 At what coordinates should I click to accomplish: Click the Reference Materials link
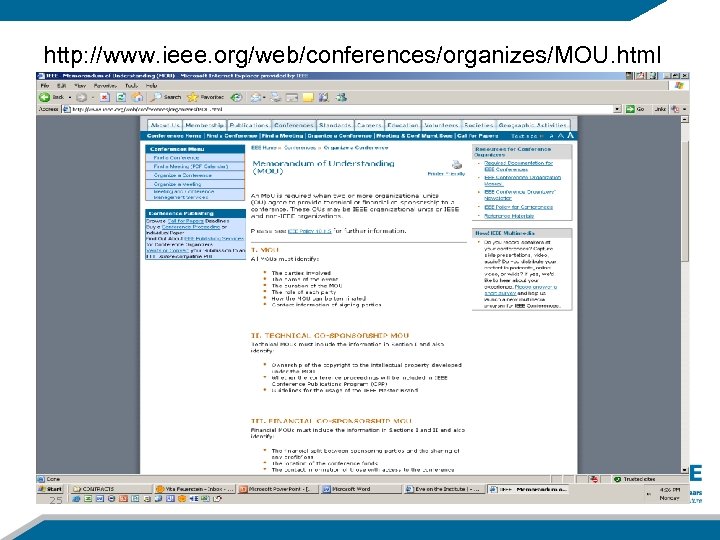tap(509, 216)
